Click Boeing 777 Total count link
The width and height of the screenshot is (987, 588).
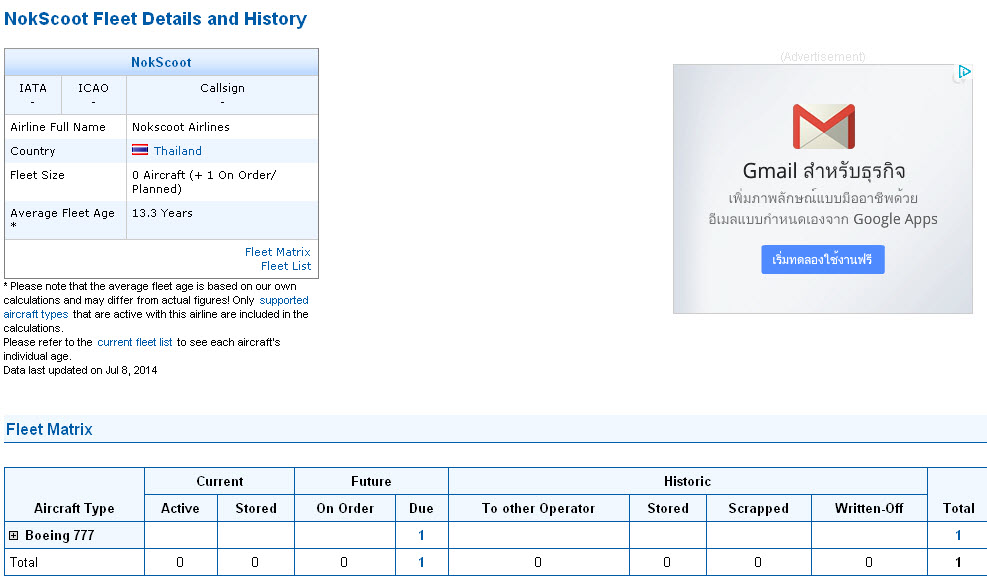958,536
